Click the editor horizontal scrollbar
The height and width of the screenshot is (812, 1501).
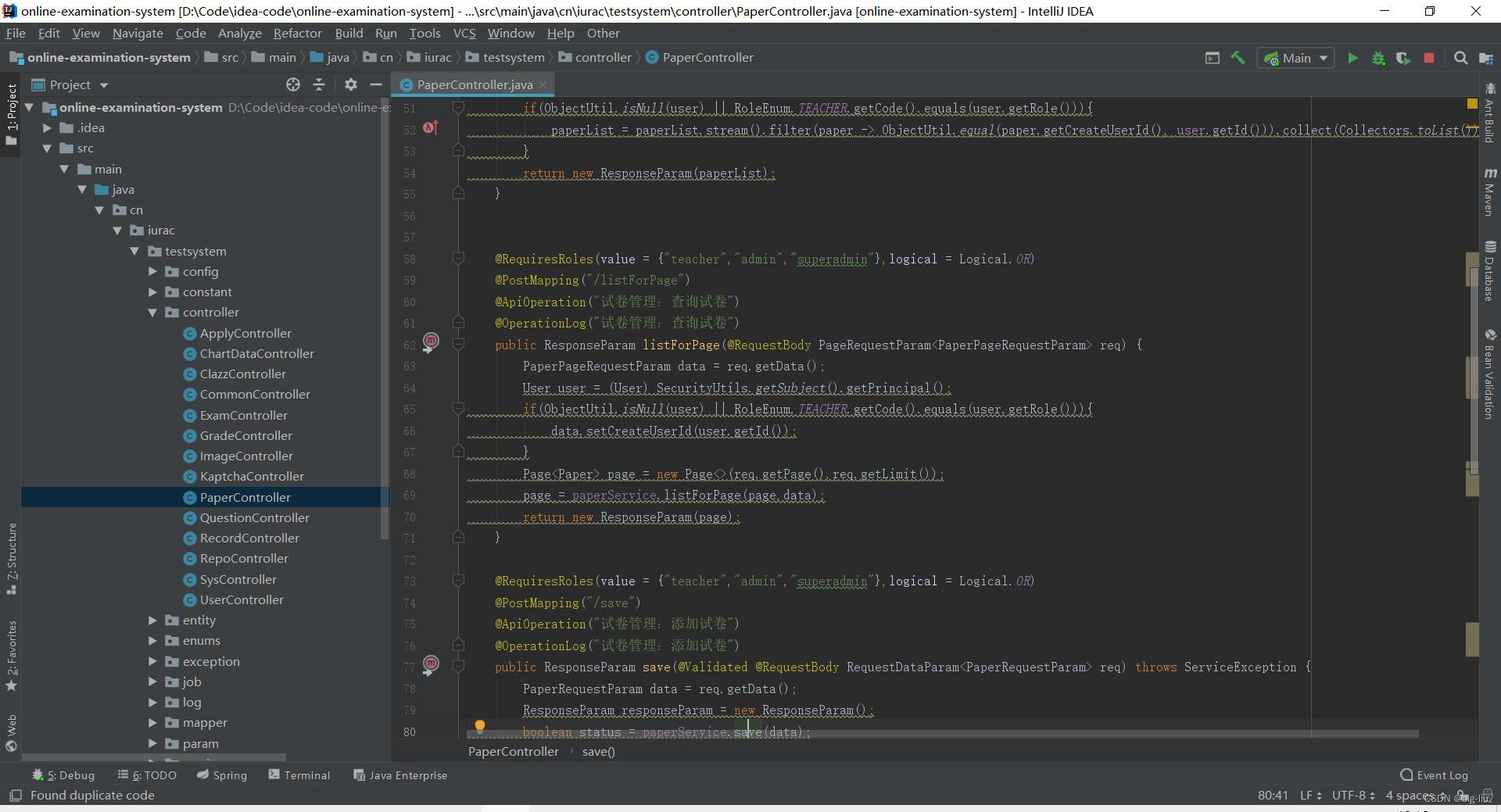943,734
